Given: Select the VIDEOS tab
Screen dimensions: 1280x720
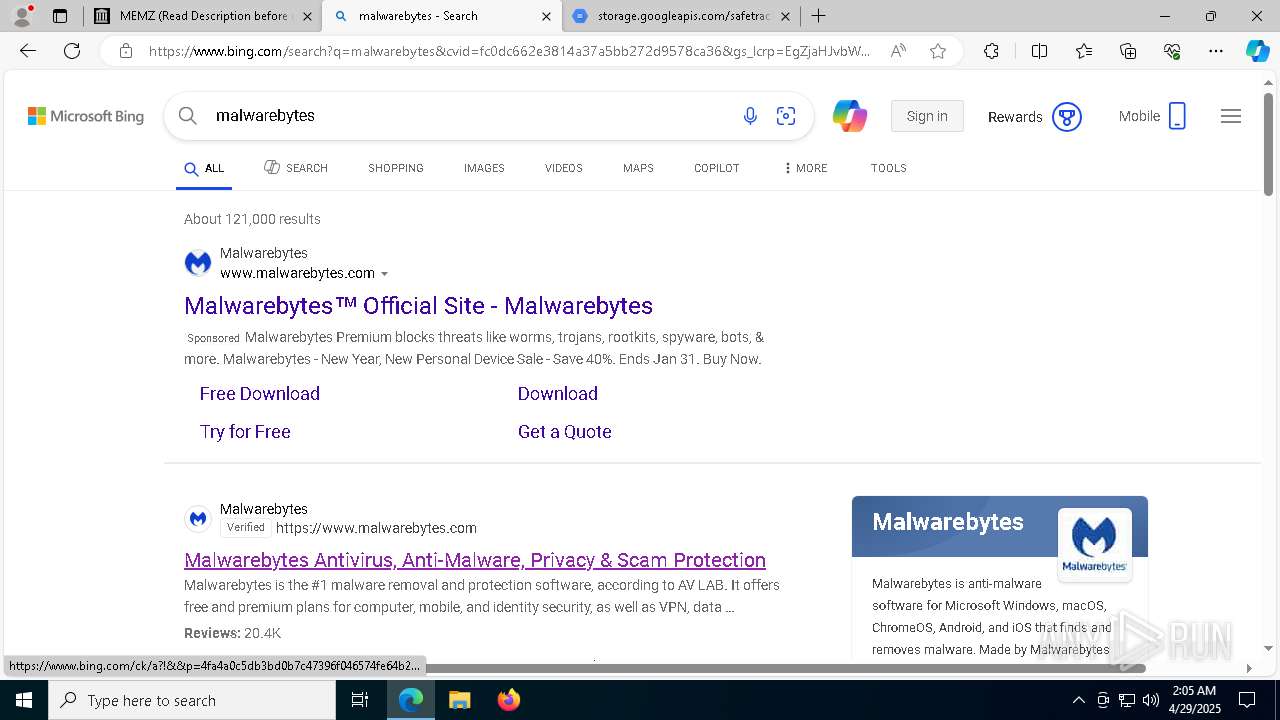Looking at the screenshot, I should pos(564,168).
